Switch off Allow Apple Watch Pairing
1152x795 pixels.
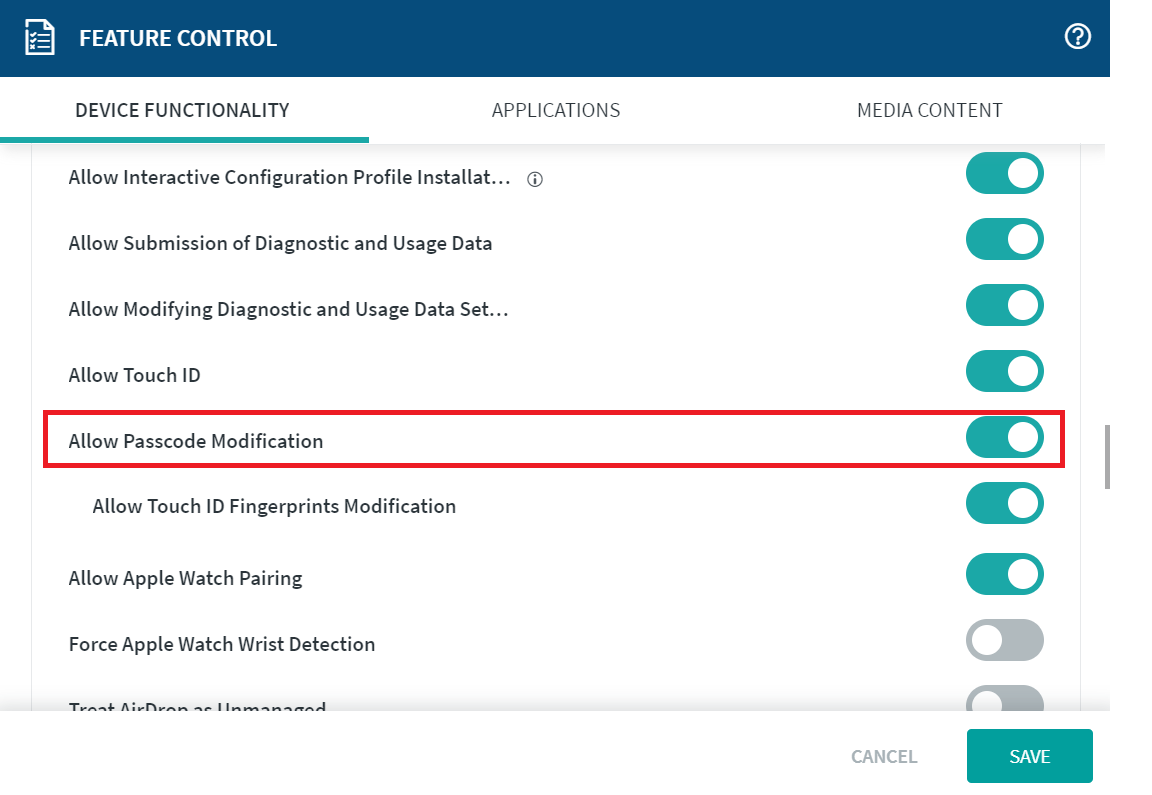[1004, 575]
